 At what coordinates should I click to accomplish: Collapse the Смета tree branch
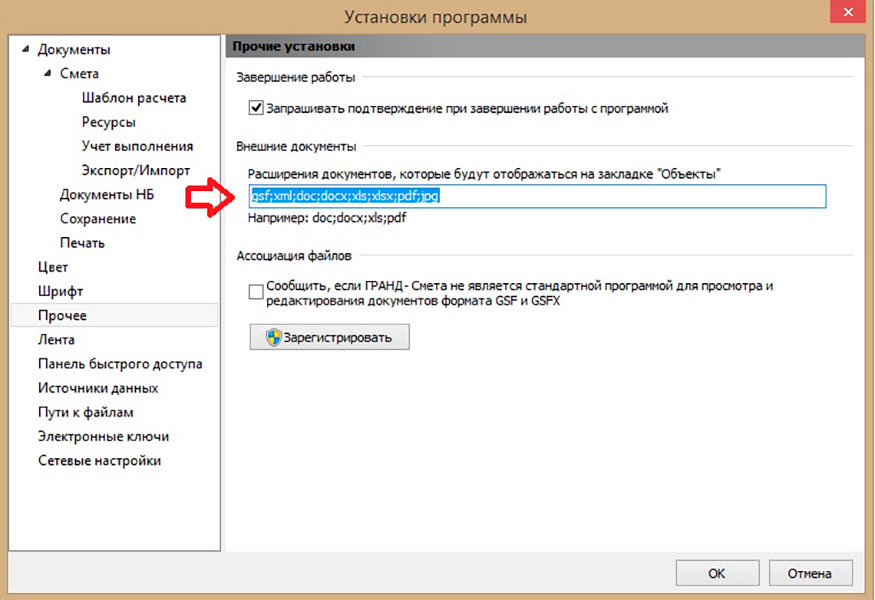(48, 74)
